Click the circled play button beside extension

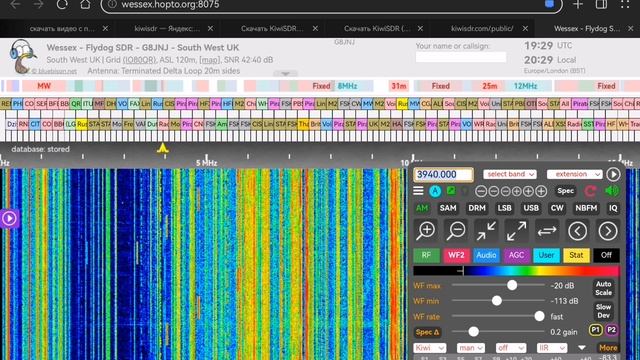[613, 174]
